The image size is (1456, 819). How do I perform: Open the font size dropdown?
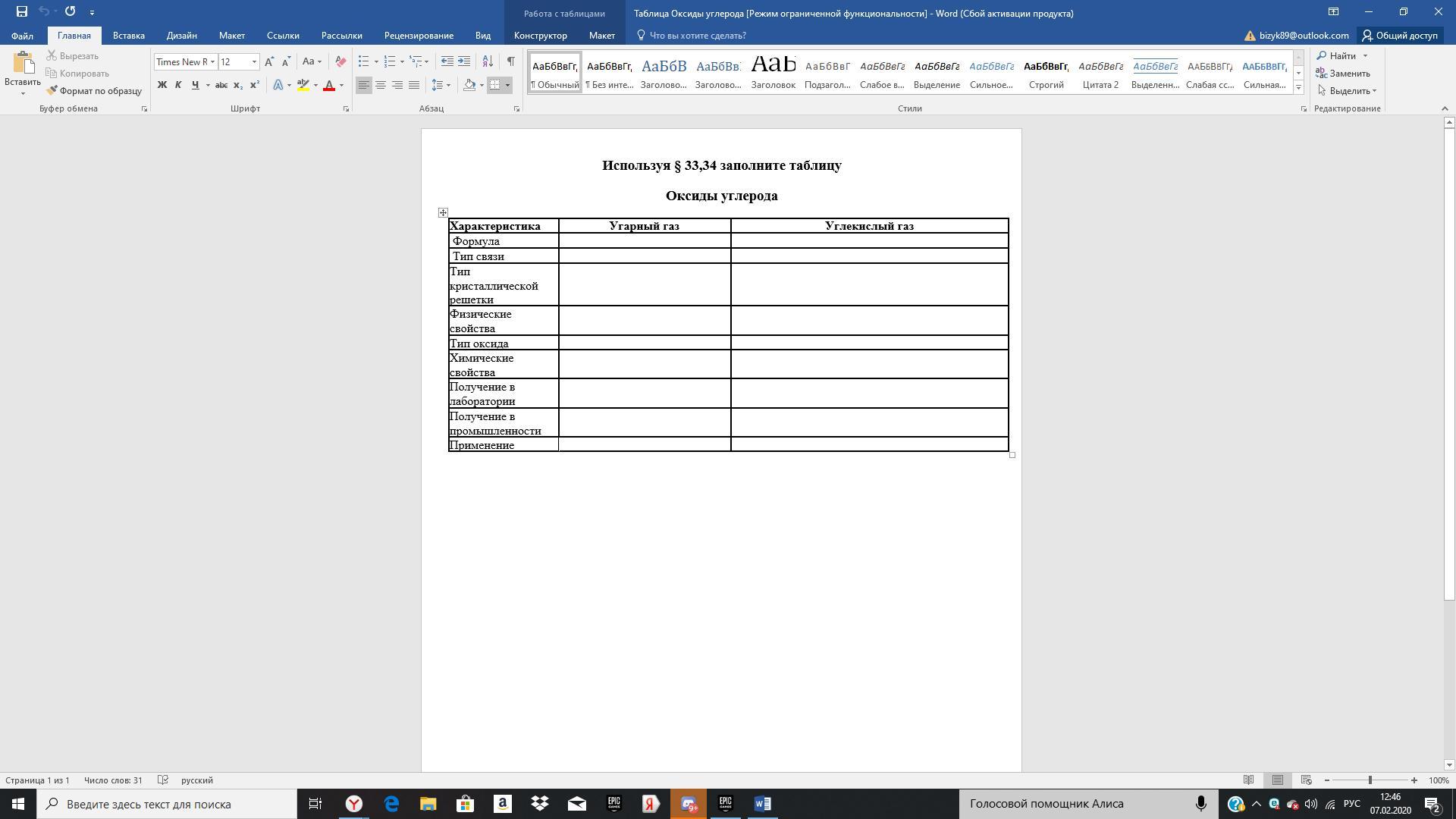click(254, 62)
